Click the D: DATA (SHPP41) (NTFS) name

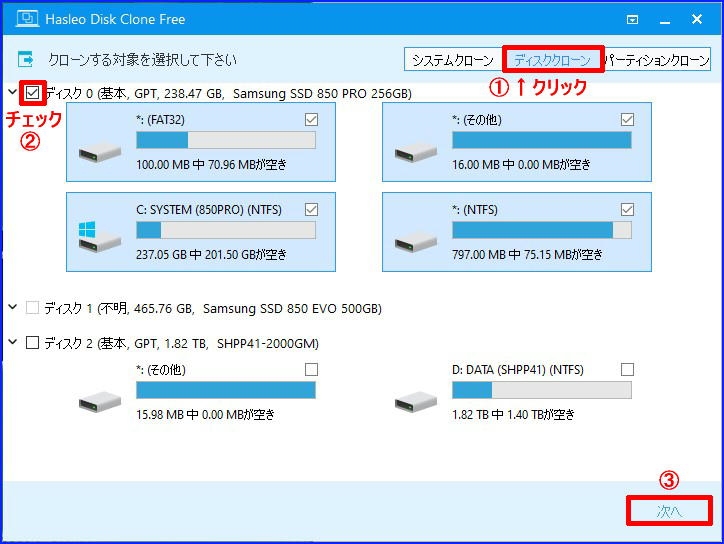(x=518, y=369)
